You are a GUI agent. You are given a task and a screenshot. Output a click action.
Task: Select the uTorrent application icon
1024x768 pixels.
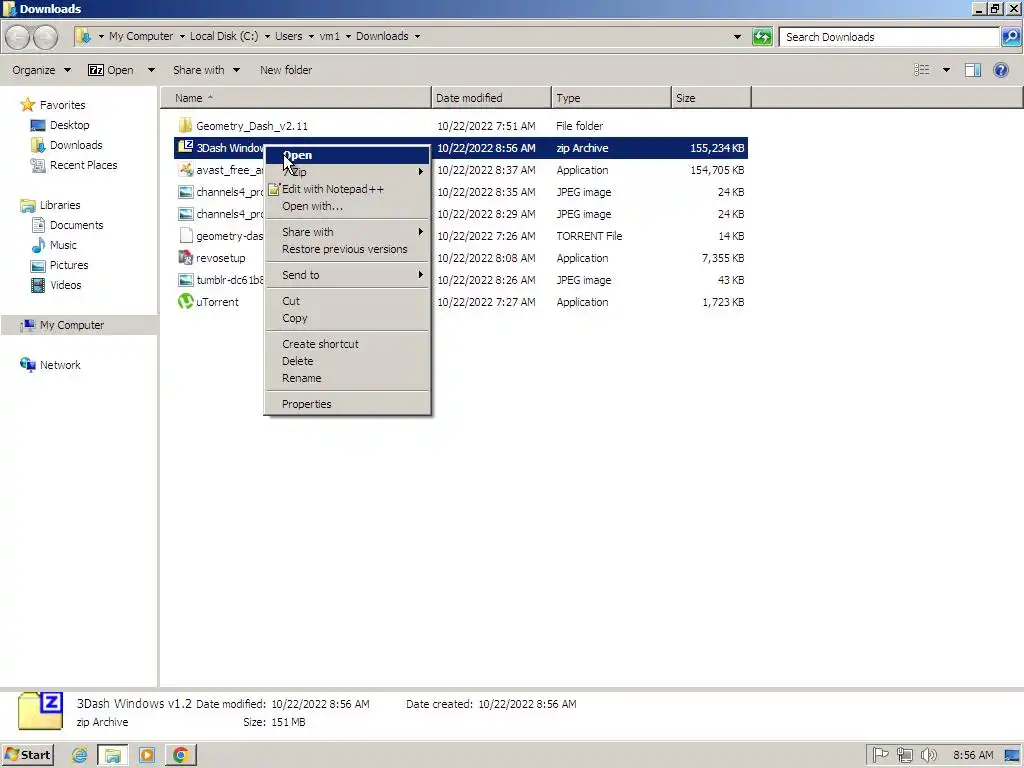click(x=185, y=301)
